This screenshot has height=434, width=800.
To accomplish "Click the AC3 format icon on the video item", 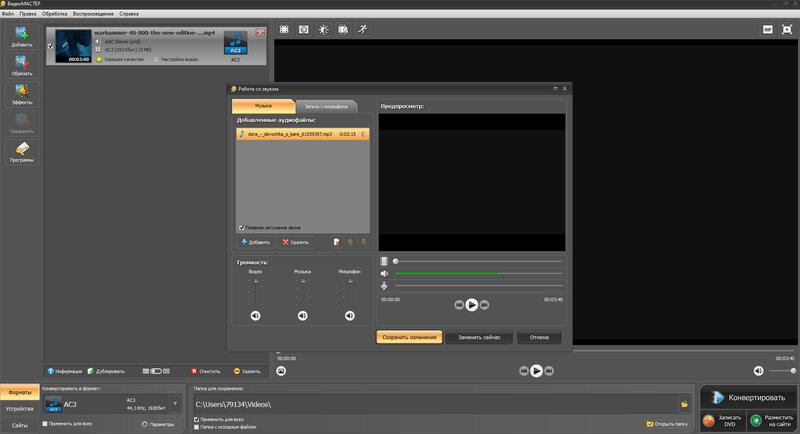I will pyautogui.click(x=235, y=43).
